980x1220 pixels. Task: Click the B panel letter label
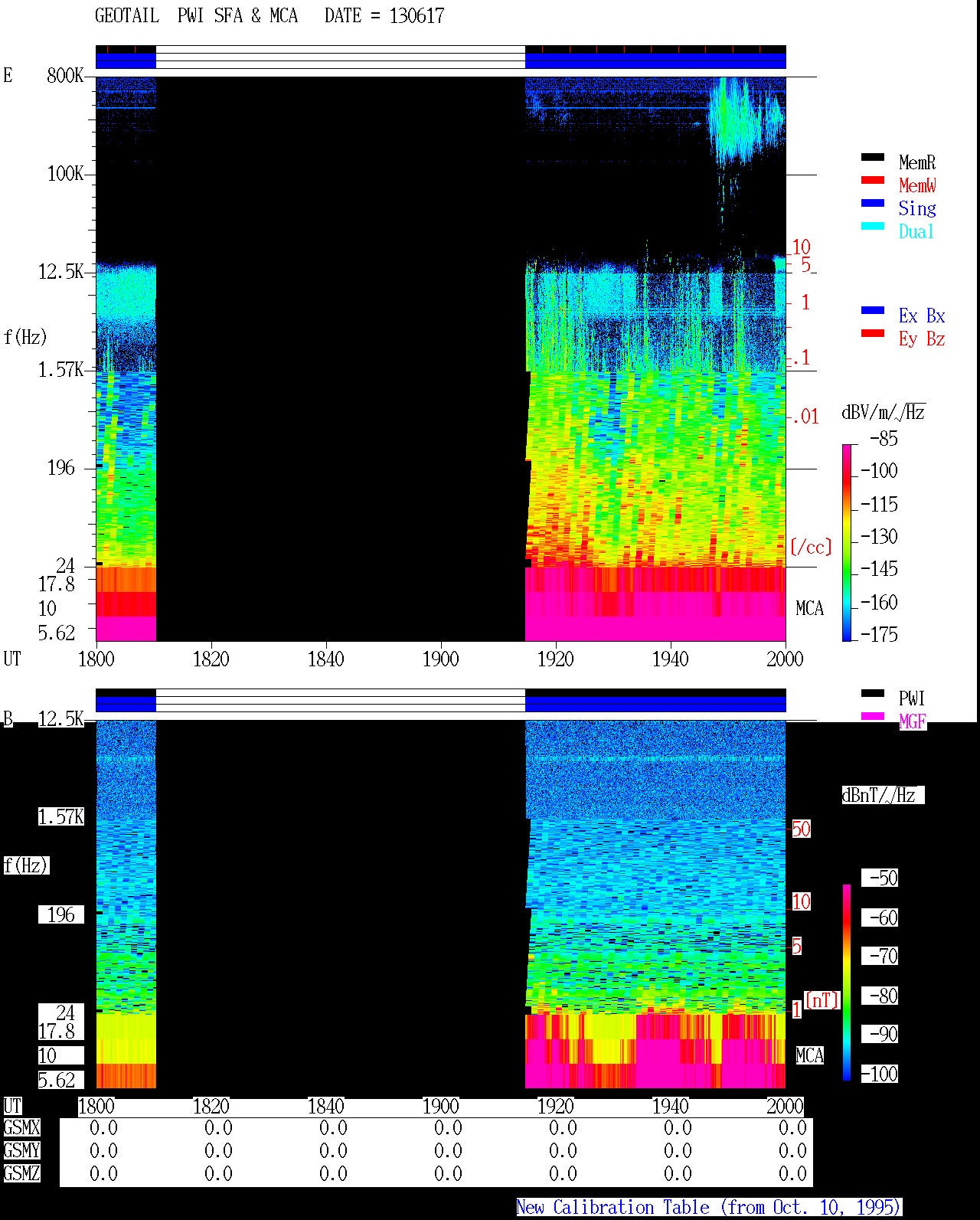(8, 718)
